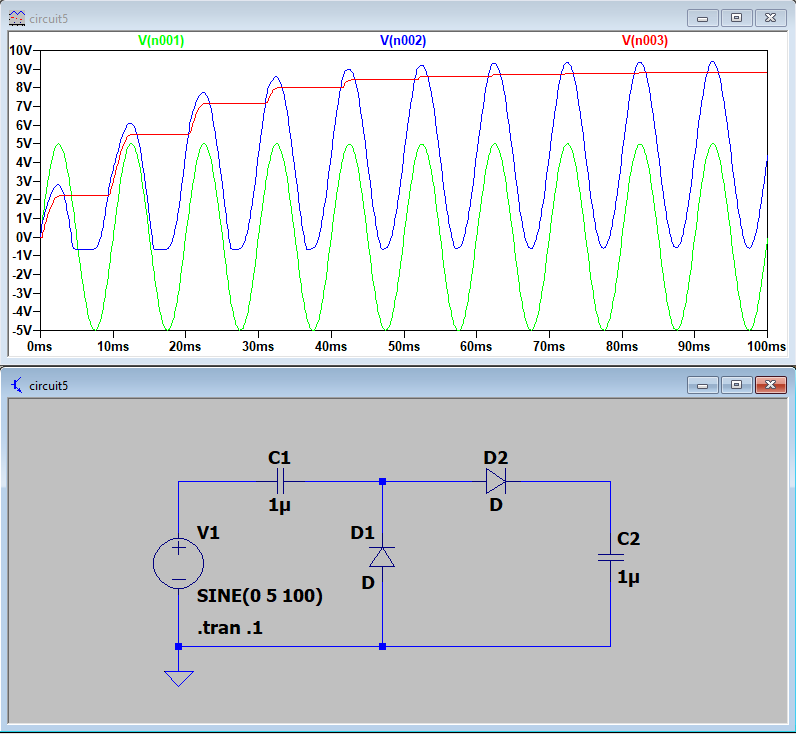Click the diode D2 symbol
This screenshot has height=735, width=796.
496,481
